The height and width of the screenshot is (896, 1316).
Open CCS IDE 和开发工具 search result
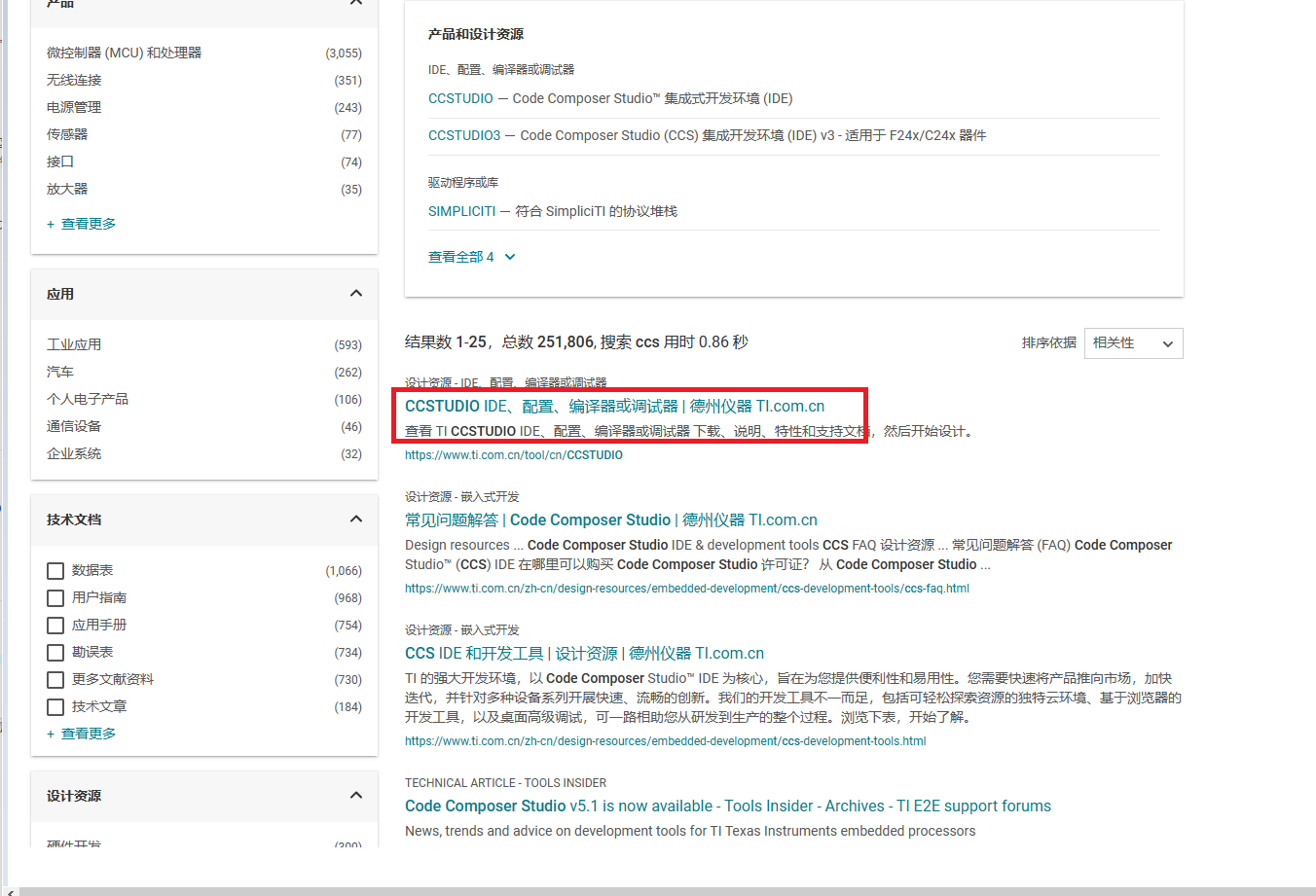[x=584, y=653]
